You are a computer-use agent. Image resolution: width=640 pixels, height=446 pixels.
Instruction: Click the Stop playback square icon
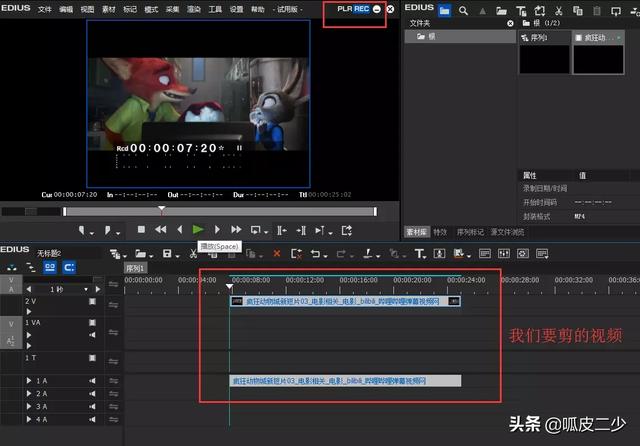pyautogui.click(x=141, y=230)
